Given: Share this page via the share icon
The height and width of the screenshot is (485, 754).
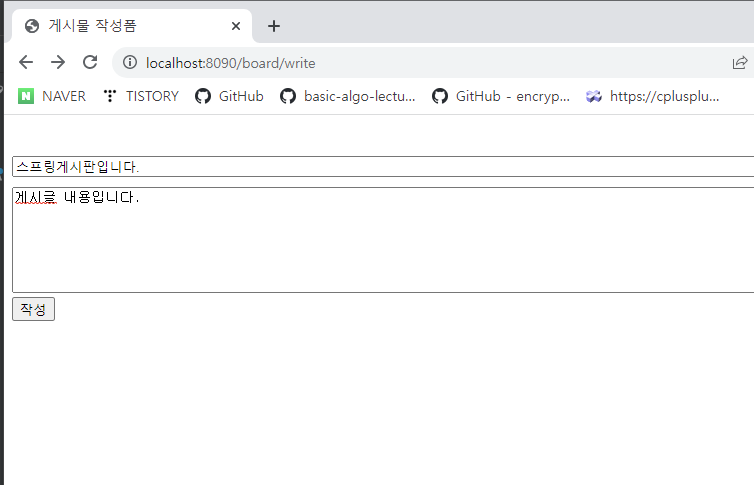Looking at the screenshot, I should tap(740, 63).
